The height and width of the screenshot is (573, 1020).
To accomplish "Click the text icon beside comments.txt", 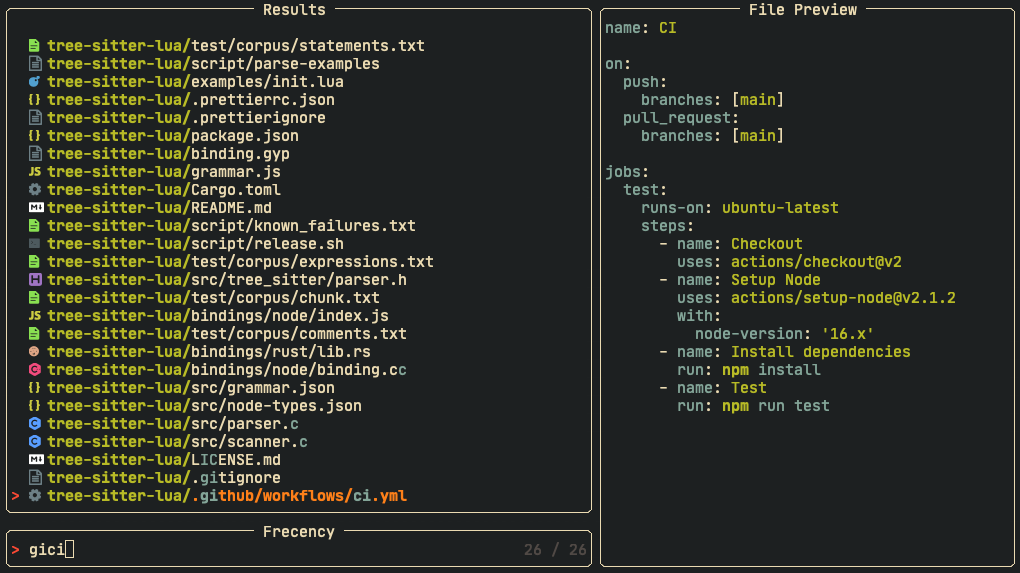I will pyautogui.click(x=34, y=334).
